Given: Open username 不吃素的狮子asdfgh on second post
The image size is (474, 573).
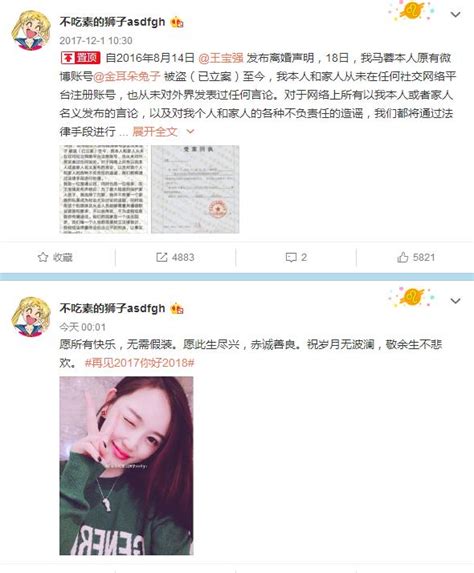Looking at the screenshot, I should (112, 308).
